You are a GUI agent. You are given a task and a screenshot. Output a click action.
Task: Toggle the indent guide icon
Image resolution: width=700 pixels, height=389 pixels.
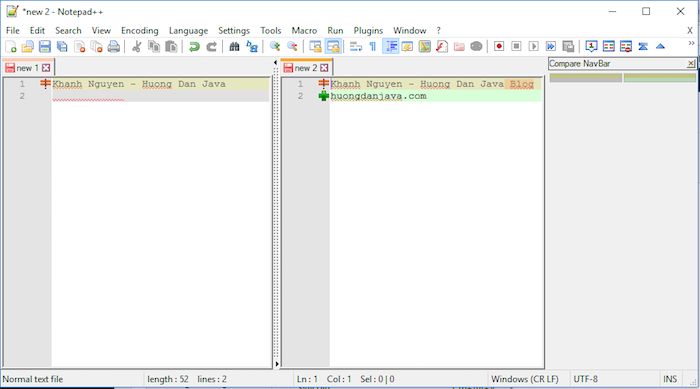click(x=391, y=46)
